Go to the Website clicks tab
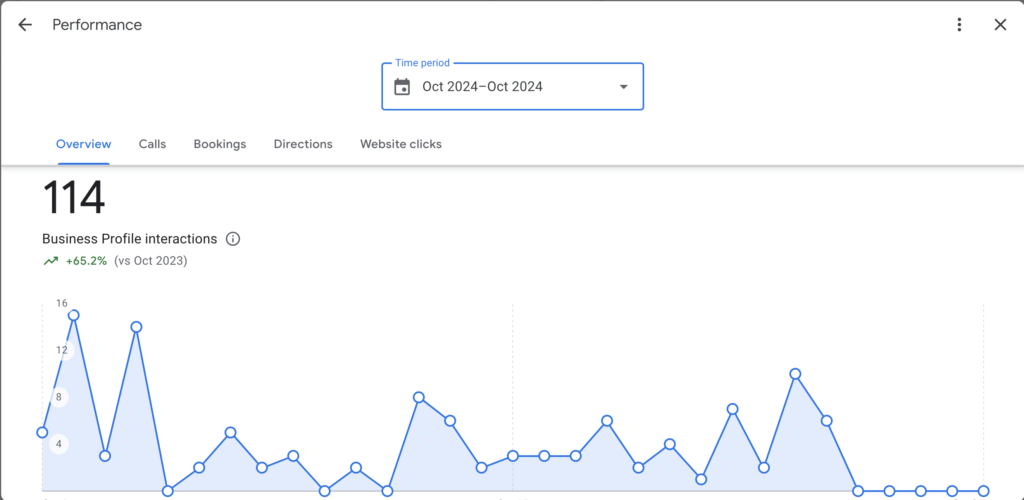1024x500 pixels. coord(400,144)
